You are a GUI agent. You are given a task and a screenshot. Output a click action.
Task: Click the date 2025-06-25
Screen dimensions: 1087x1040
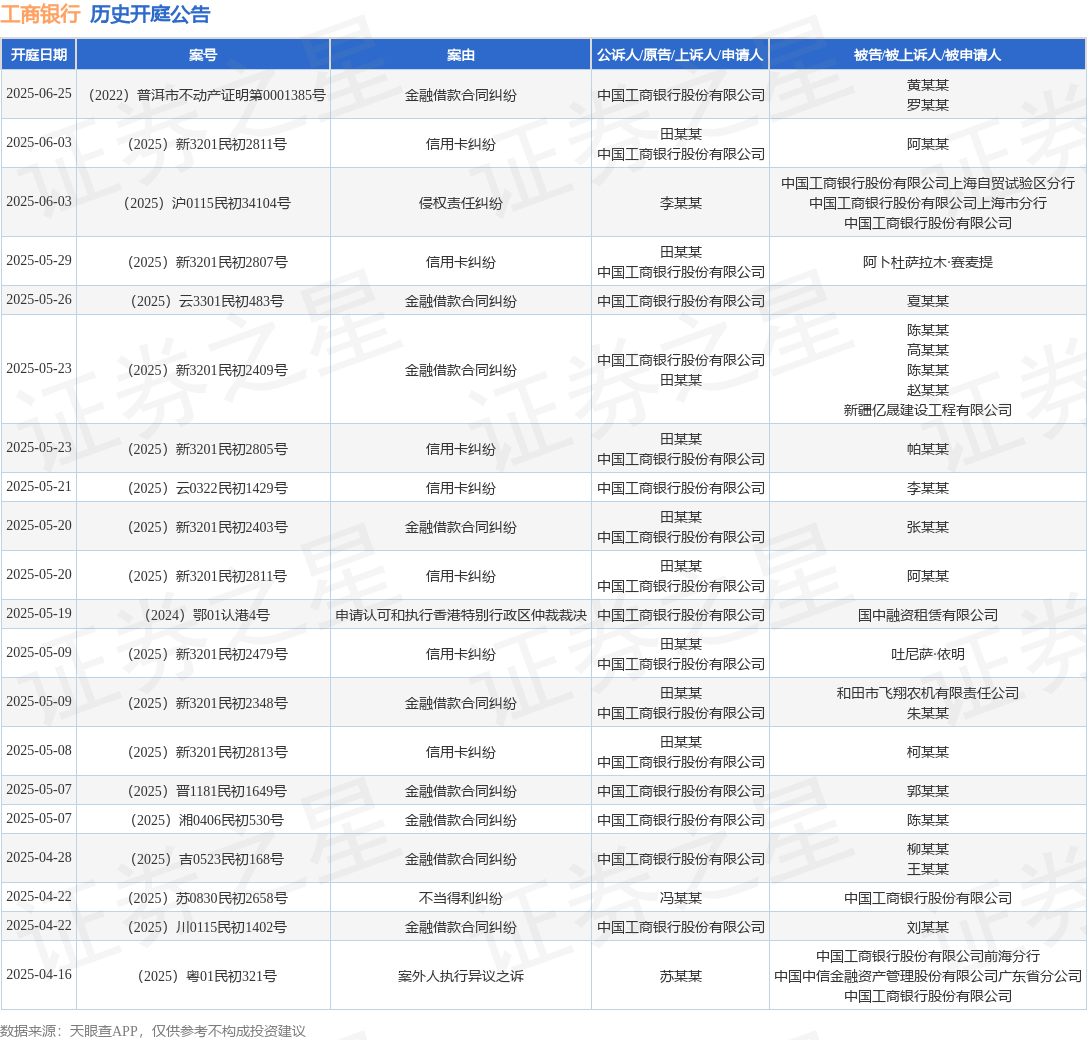click(x=39, y=94)
